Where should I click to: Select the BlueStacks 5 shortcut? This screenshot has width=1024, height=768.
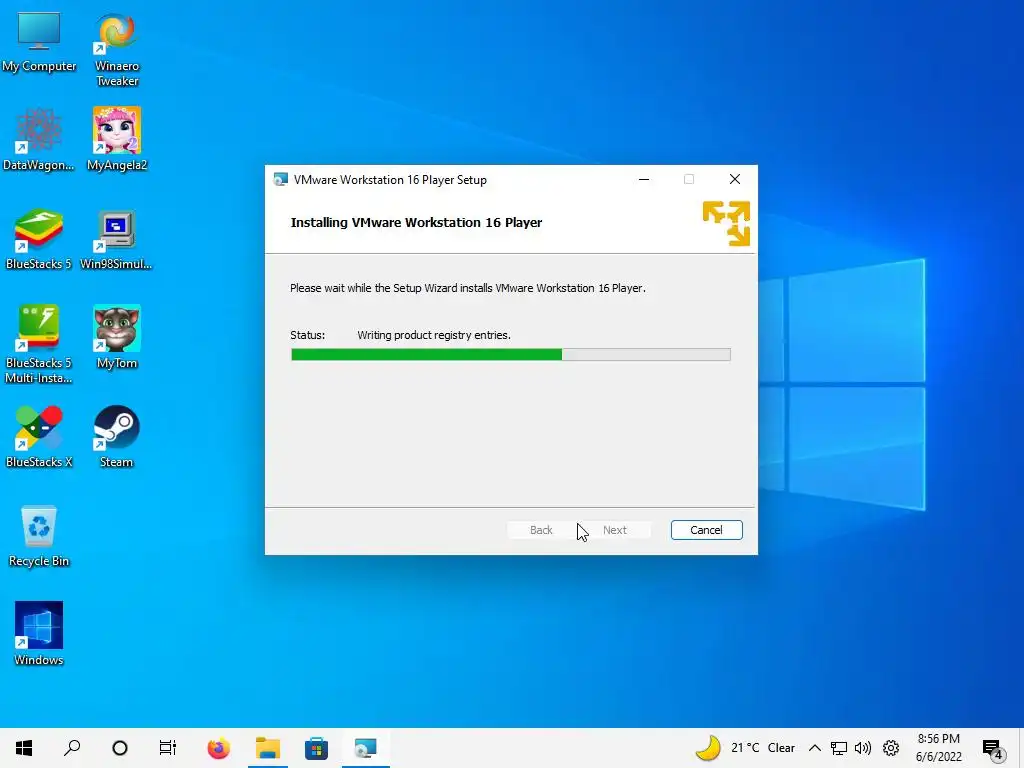(39, 239)
